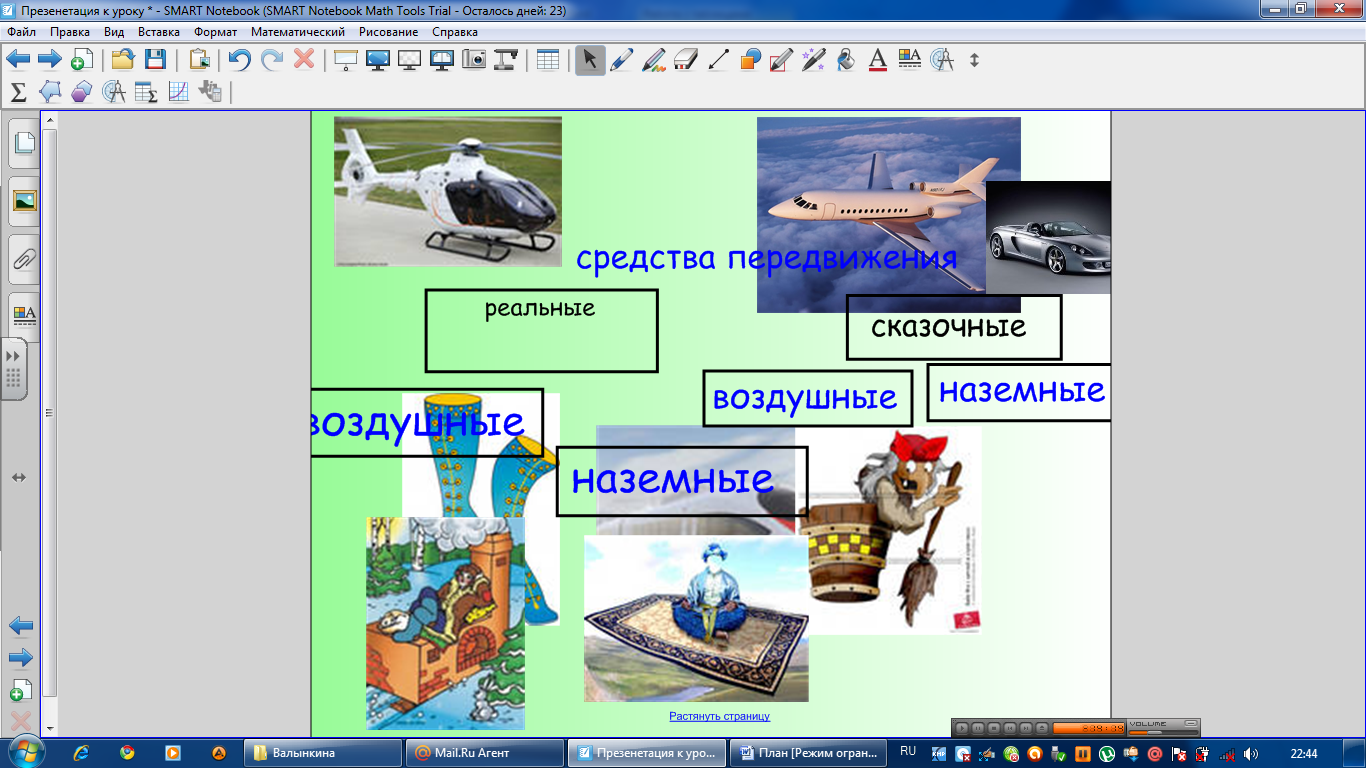The image size is (1366, 768).
Task: Expand the Add-ons side handle
Action: coord(13,369)
